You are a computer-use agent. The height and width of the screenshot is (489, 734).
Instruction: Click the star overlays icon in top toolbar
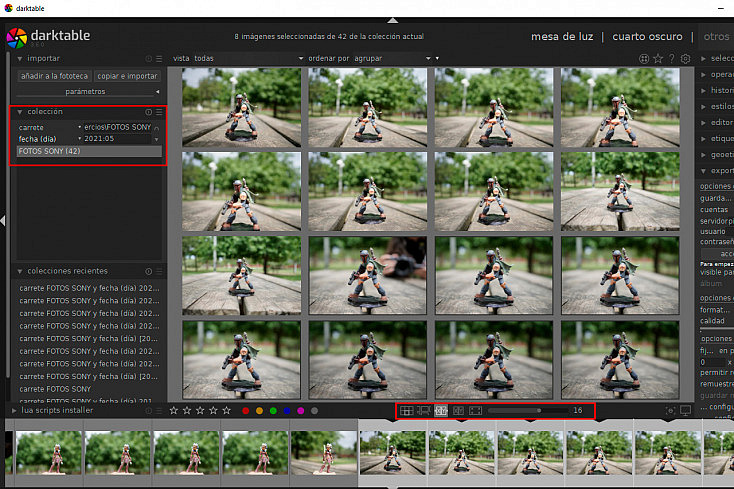pyautogui.click(x=658, y=58)
